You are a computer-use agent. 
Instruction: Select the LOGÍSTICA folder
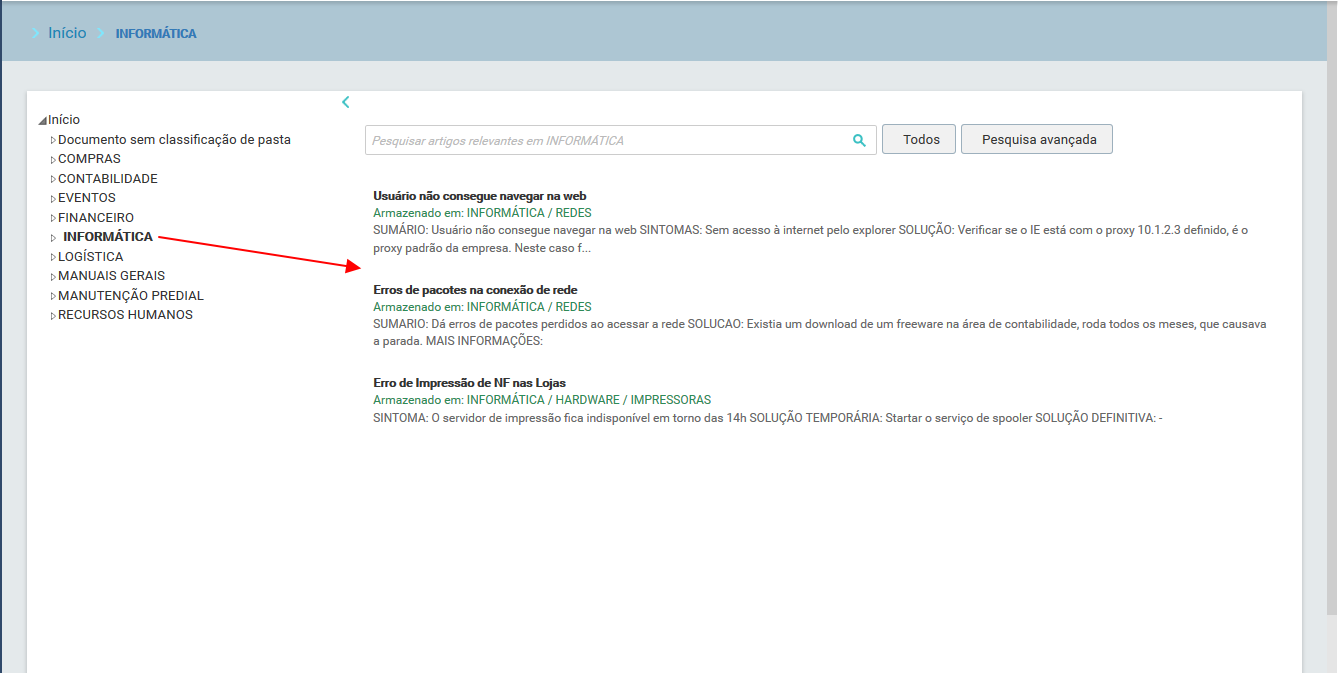[x=90, y=257]
